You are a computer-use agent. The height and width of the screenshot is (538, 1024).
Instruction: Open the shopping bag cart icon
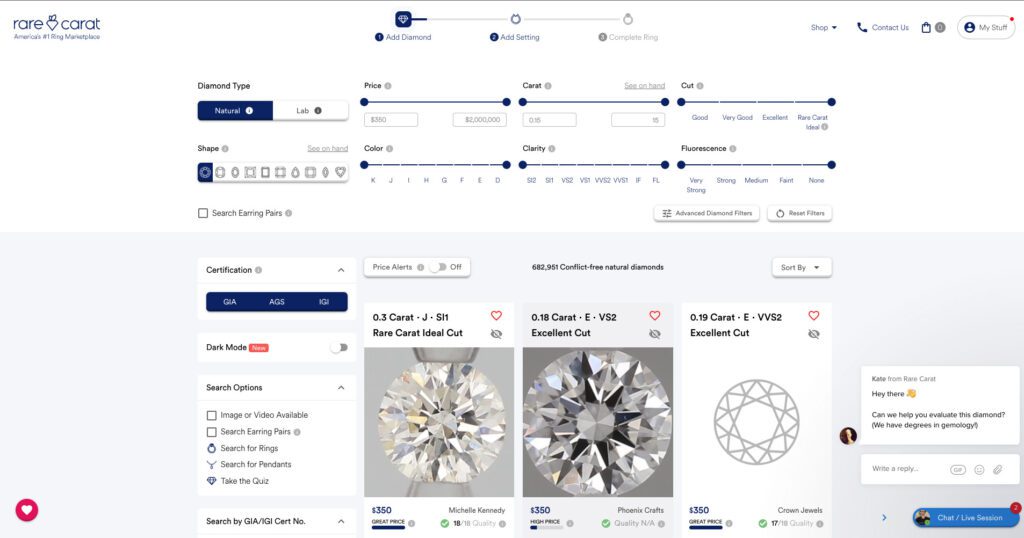[x=926, y=28]
